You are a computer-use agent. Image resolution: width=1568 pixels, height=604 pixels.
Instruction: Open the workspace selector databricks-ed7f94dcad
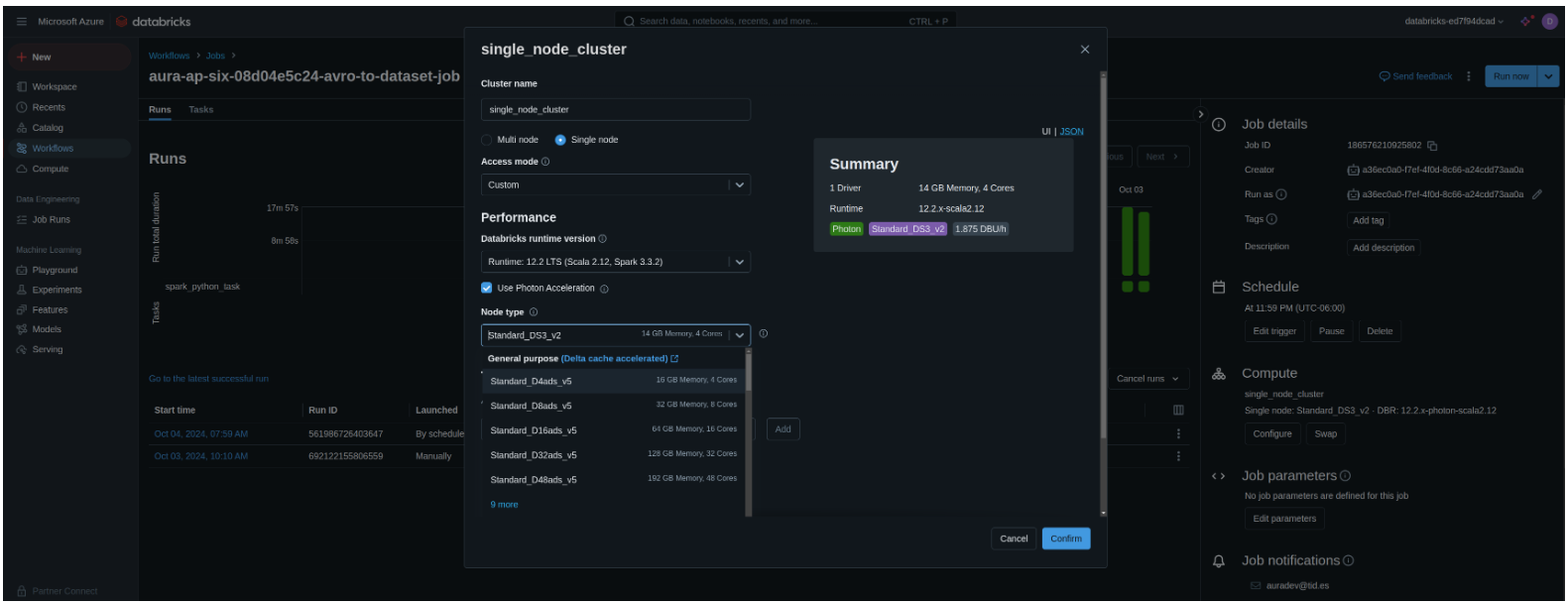pyautogui.click(x=1454, y=21)
